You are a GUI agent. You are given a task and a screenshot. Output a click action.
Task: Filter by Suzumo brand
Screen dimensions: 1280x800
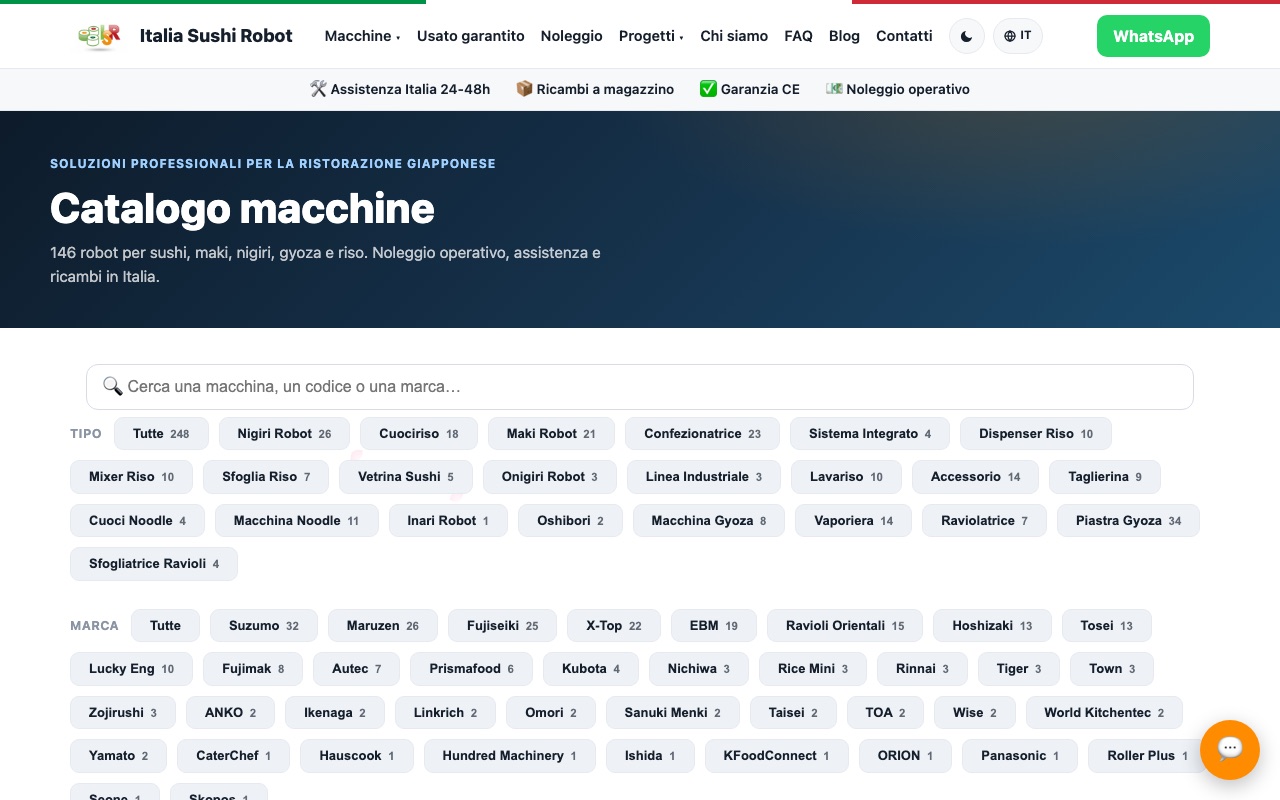(x=264, y=626)
